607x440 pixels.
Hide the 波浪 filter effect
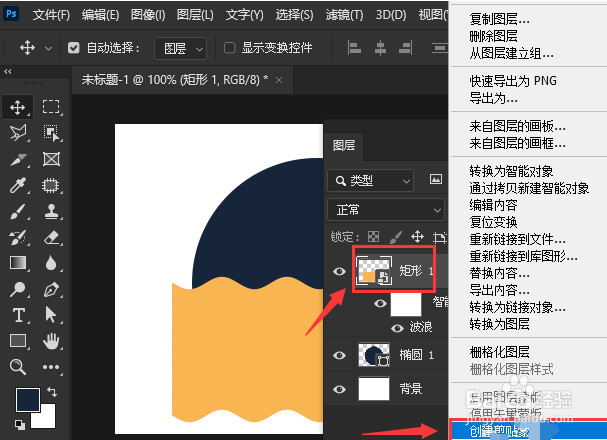397,329
